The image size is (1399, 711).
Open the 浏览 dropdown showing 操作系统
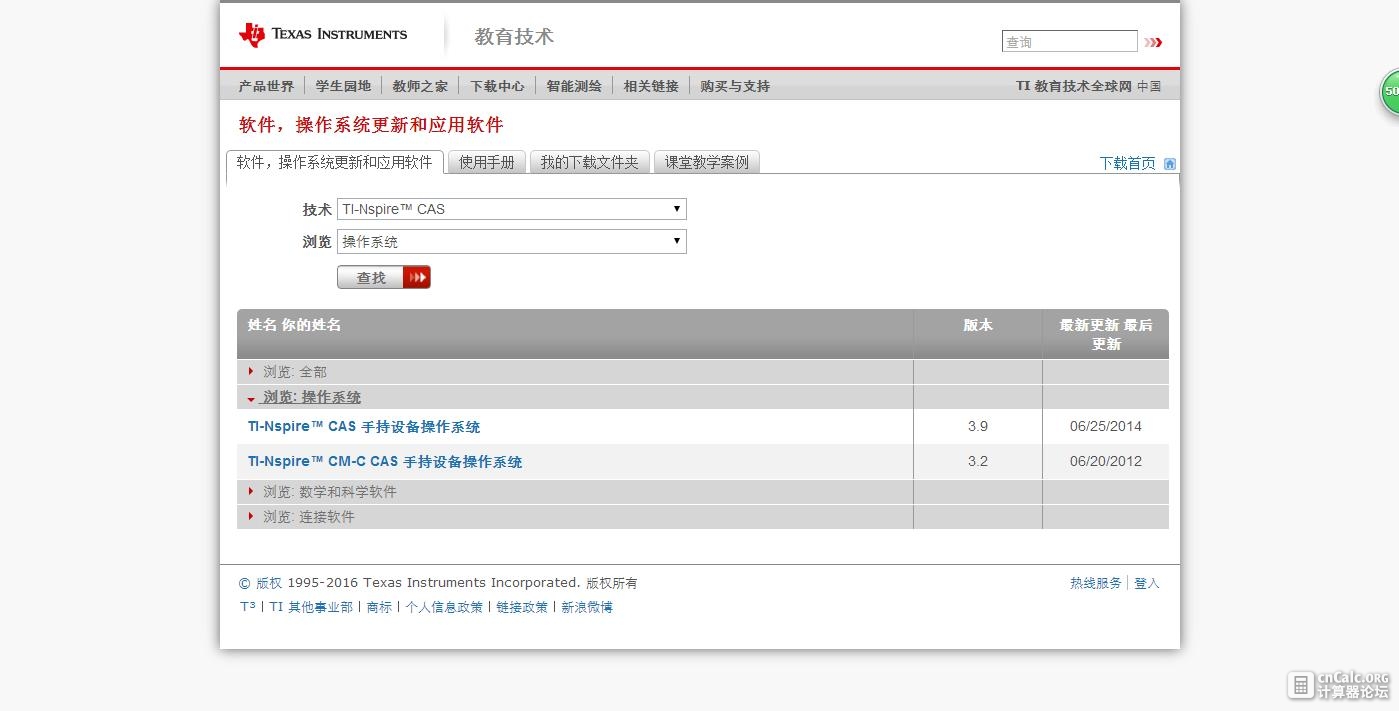(512, 241)
